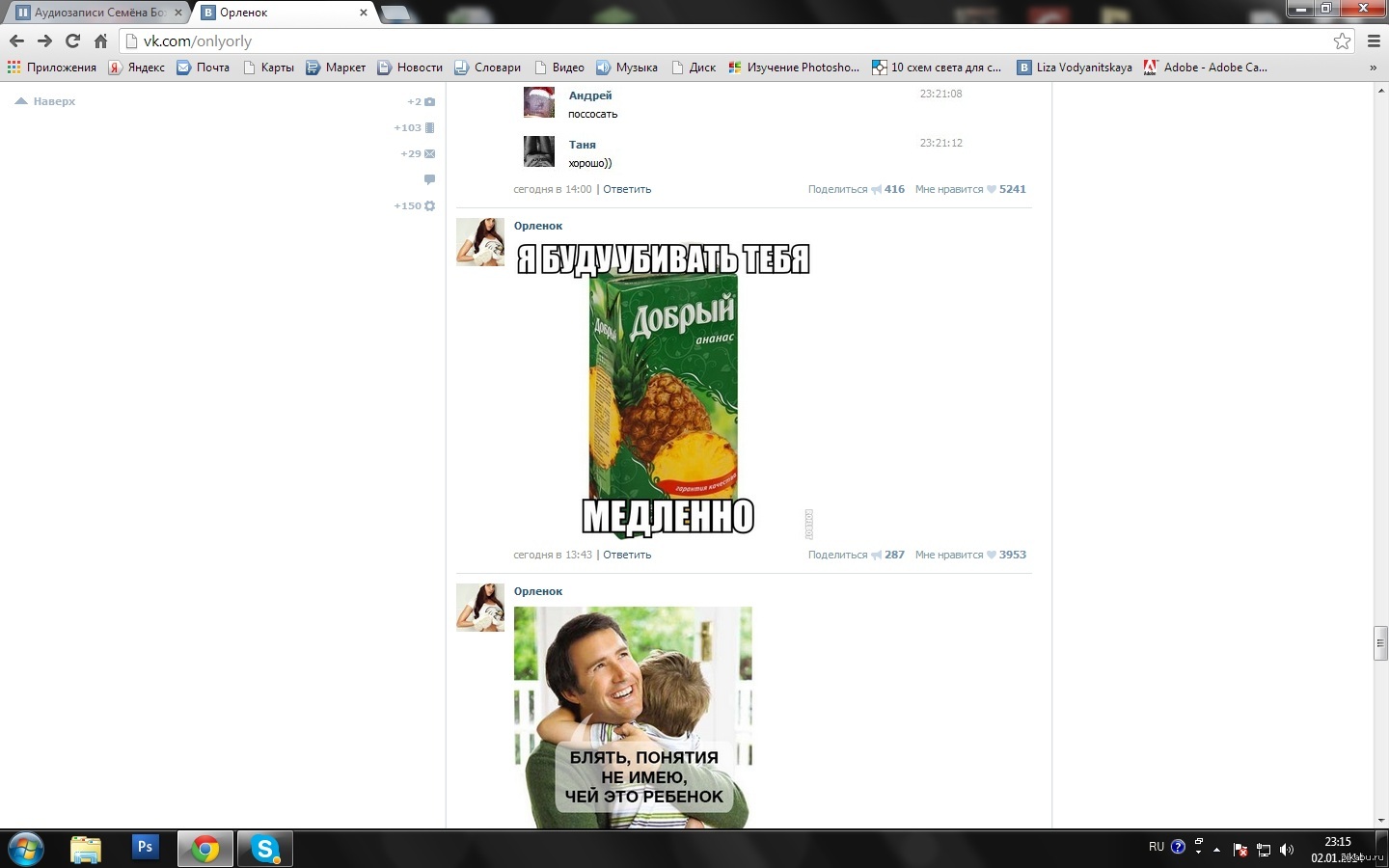Like the post with 5241 likes
Screen dimensions: 1389x868
[x=991, y=189]
